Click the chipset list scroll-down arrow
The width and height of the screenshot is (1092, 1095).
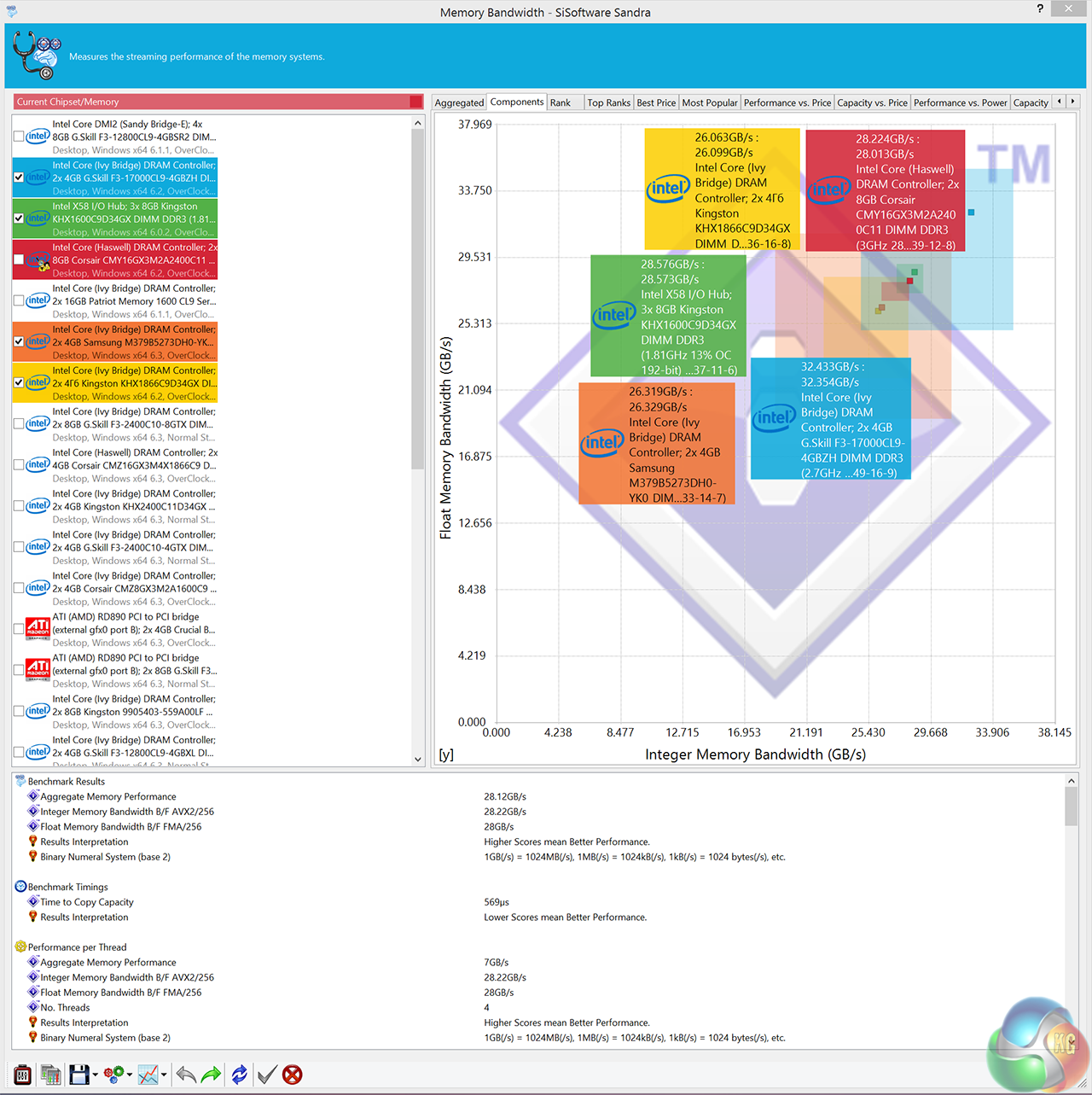tap(418, 759)
